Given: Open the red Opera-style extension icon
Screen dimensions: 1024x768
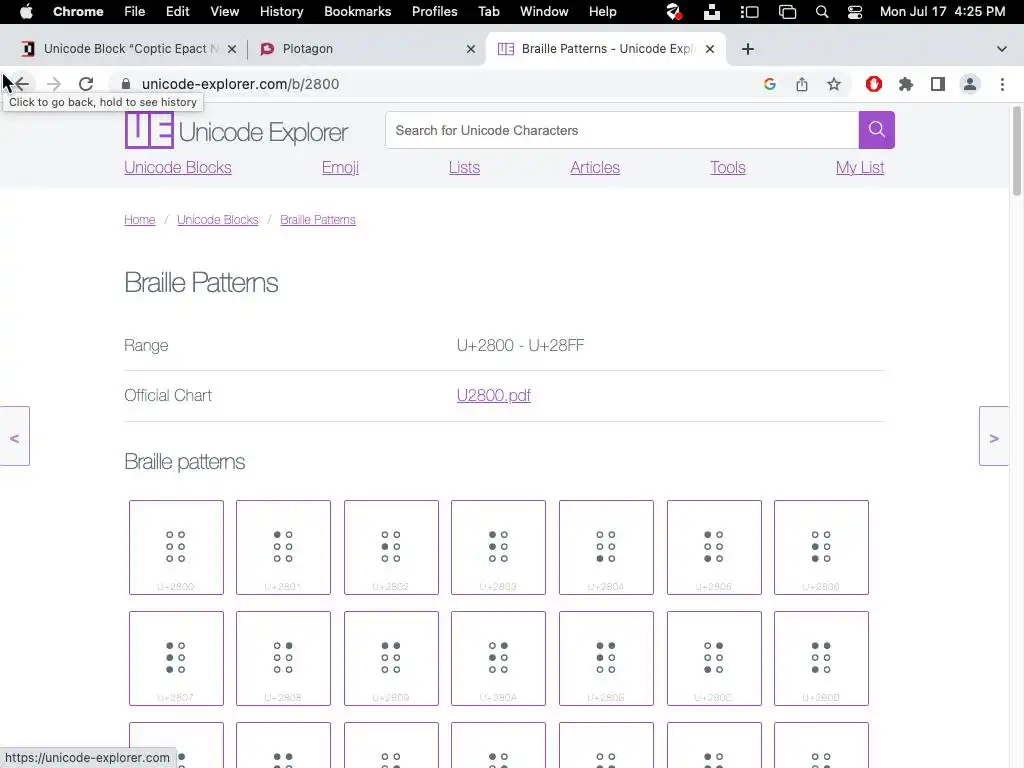Looking at the screenshot, I should click(874, 84).
